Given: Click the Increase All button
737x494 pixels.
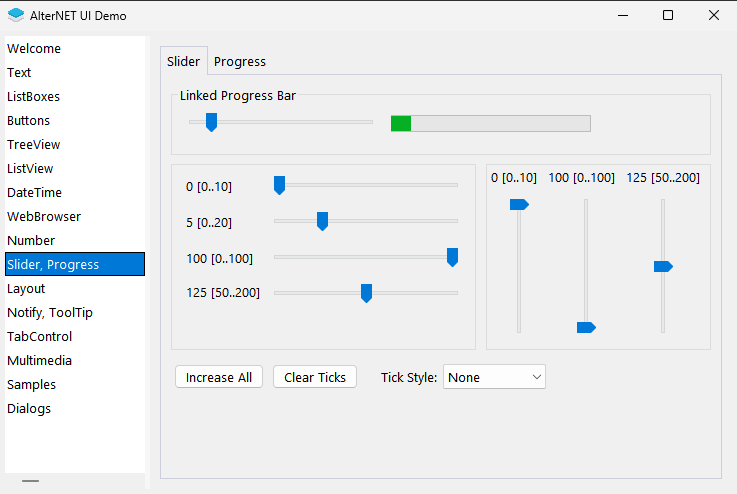Looking at the screenshot, I should (x=219, y=377).
